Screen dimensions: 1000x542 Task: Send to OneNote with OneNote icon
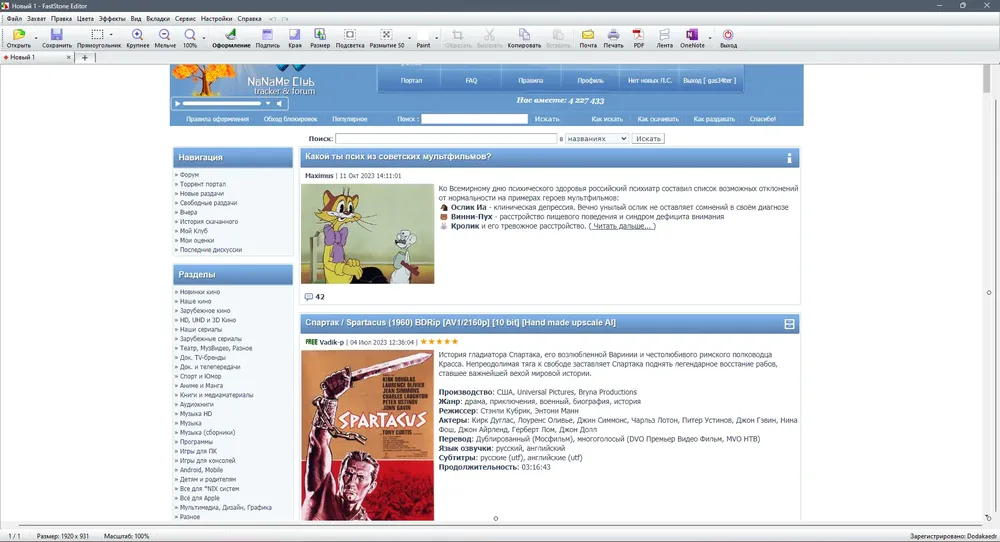pyautogui.click(x=692, y=38)
